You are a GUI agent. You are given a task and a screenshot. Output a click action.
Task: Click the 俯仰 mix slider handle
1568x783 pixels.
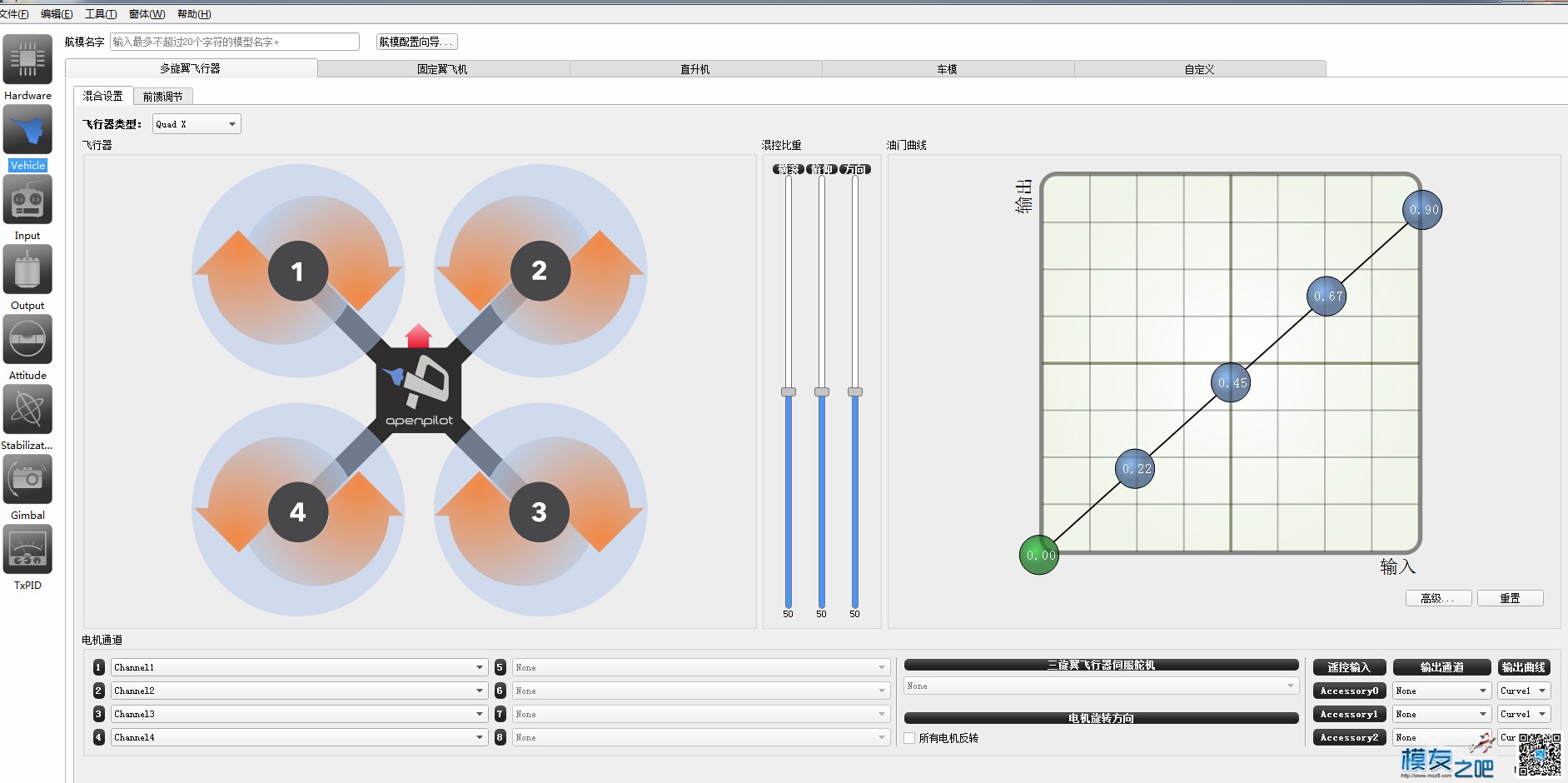tap(821, 391)
